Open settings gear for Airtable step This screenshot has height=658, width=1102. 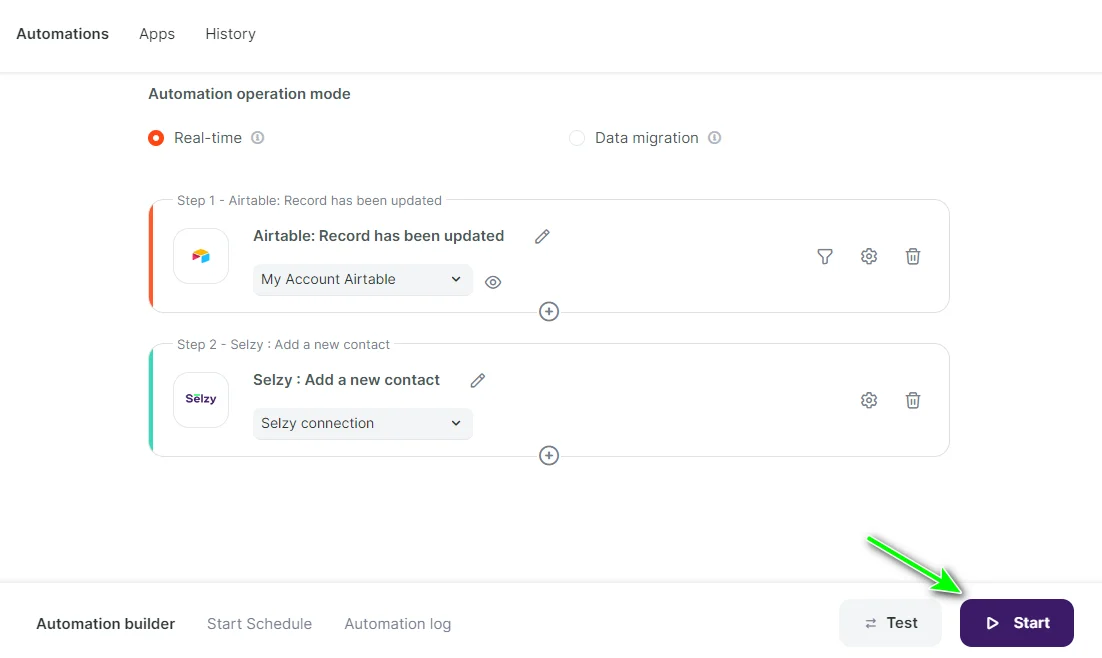pyautogui.click(x=869, y=257)
